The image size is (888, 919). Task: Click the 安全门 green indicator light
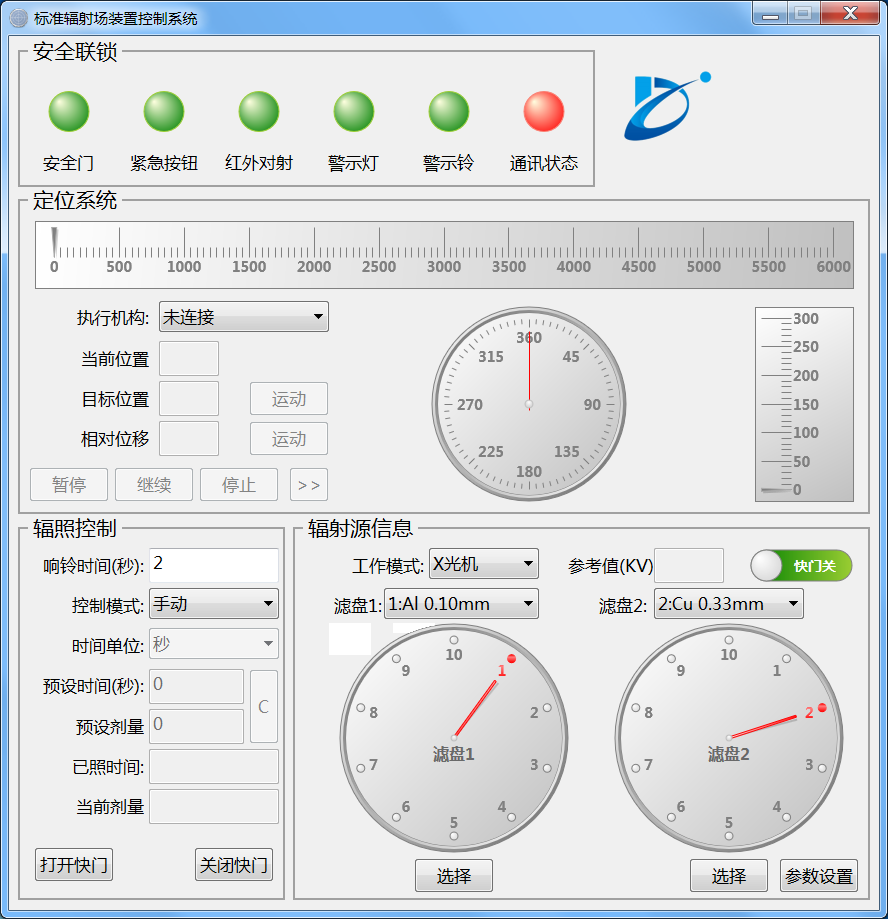coord(69,111)
